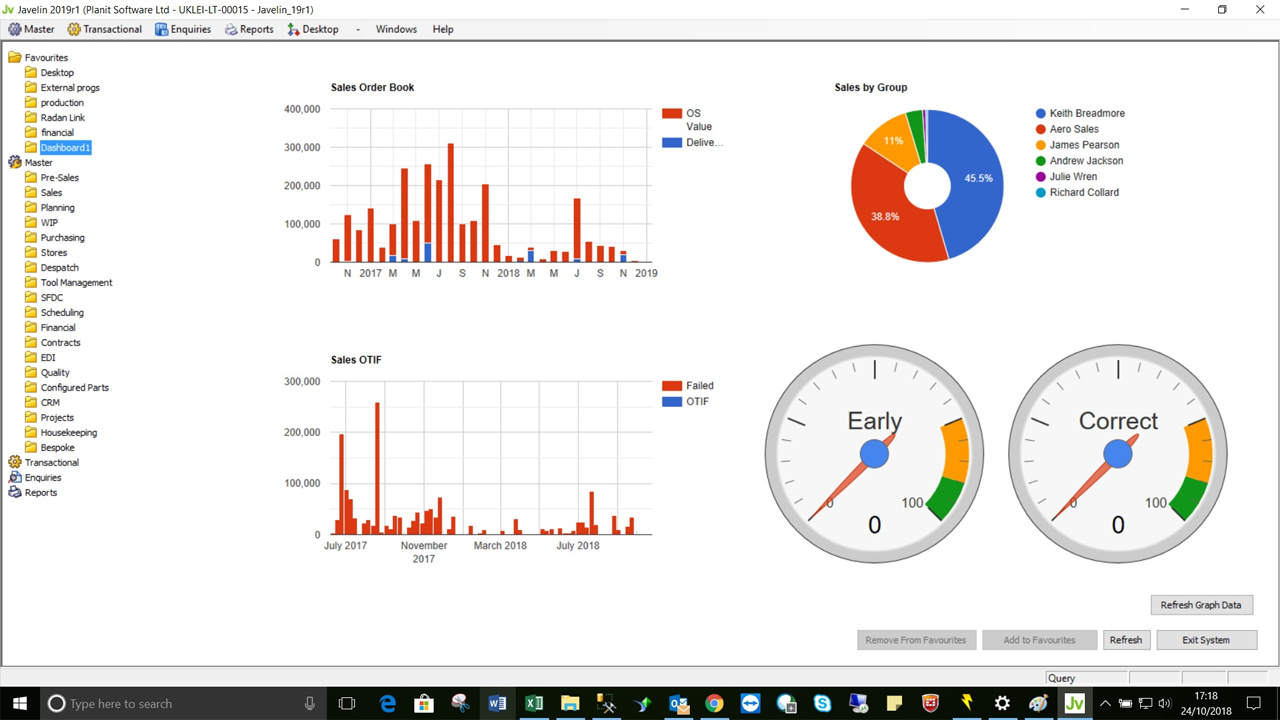1280x720 pixels.
Task: Click the Planning folder icon
Action: (x=31, y=207)
